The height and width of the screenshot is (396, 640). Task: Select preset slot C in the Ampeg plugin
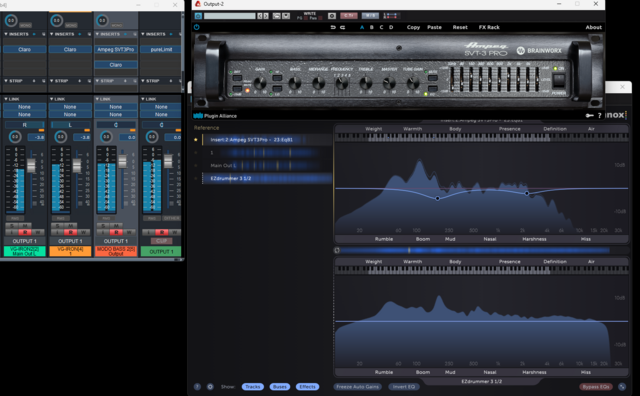(381, 27)
